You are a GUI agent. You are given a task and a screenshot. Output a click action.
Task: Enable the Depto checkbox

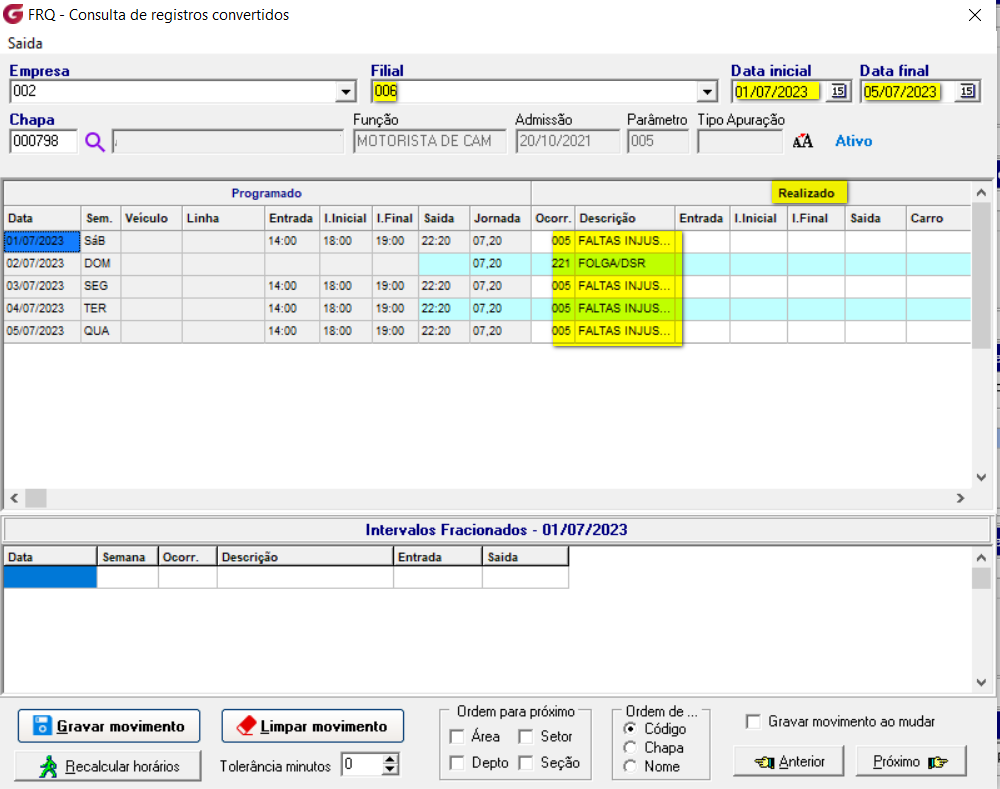457,763
